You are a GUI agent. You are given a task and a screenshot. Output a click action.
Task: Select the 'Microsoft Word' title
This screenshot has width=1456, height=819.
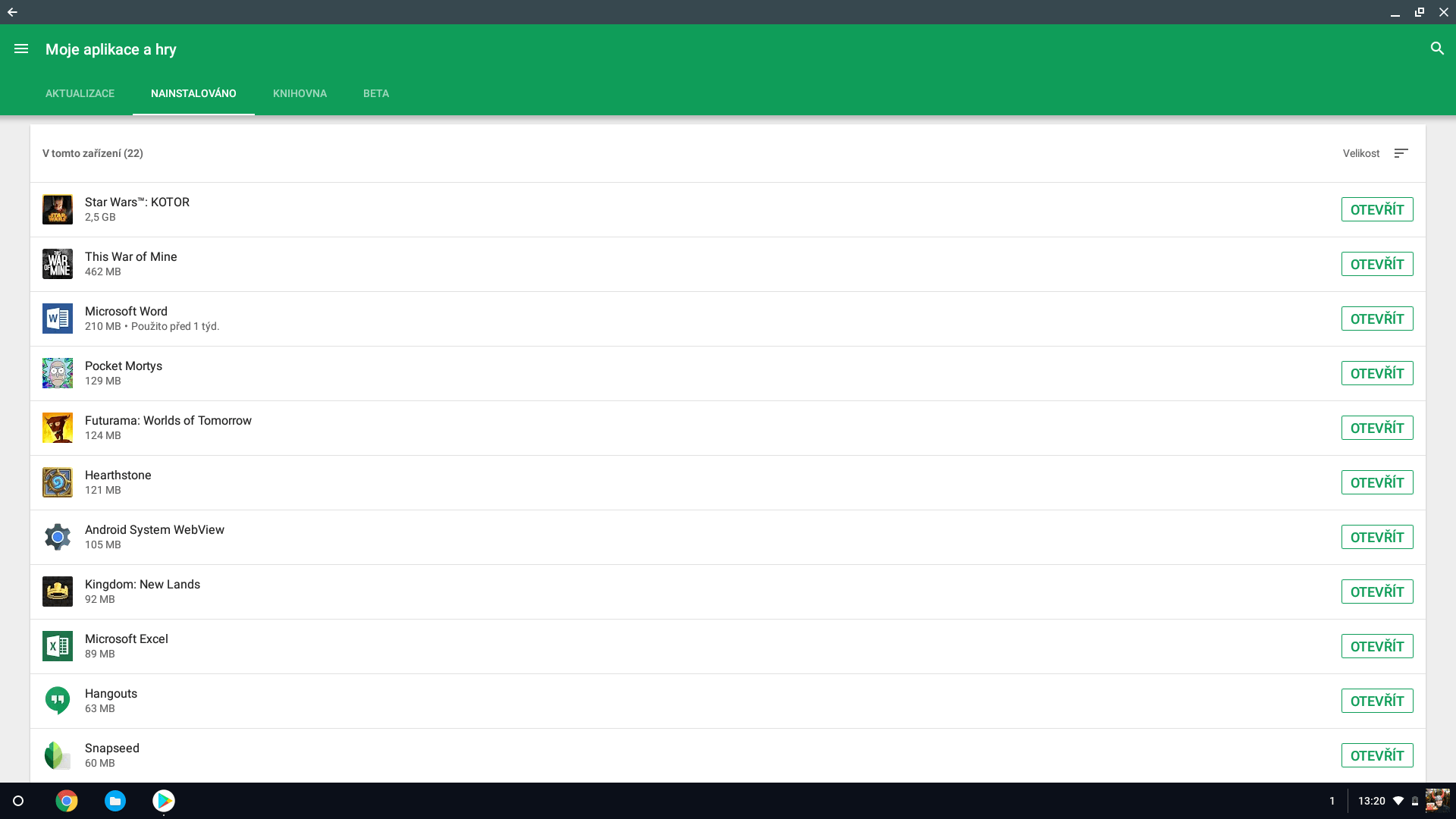(x=126, y=312)
